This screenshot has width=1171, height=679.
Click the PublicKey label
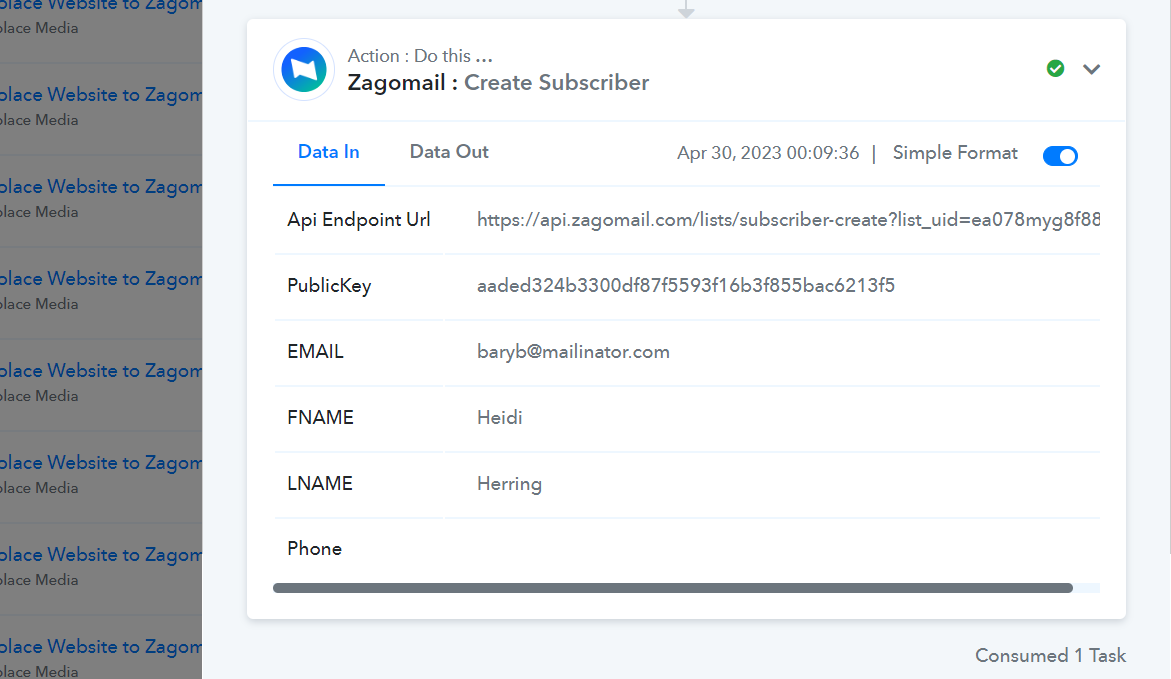coord(329,285)
